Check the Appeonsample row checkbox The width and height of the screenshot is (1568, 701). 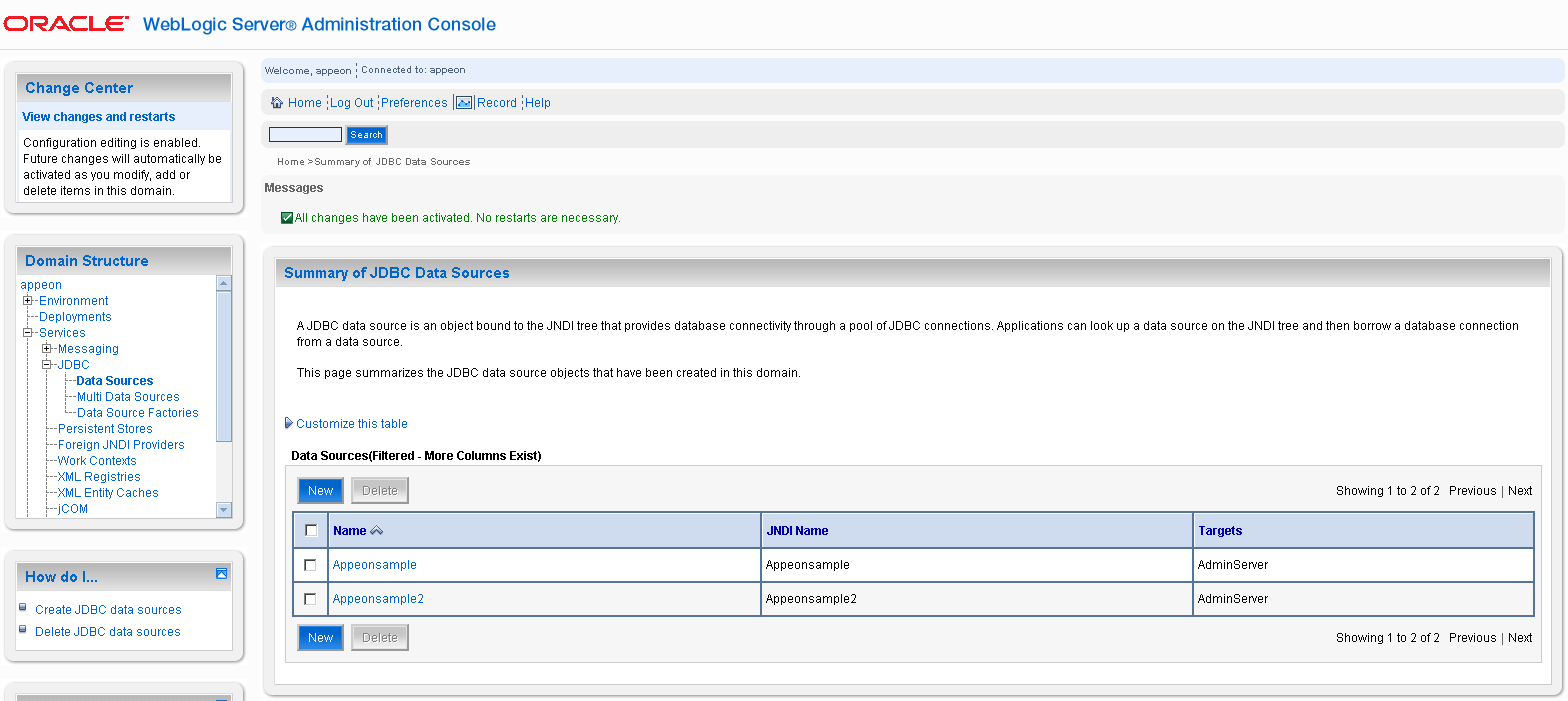click(310, 565)
